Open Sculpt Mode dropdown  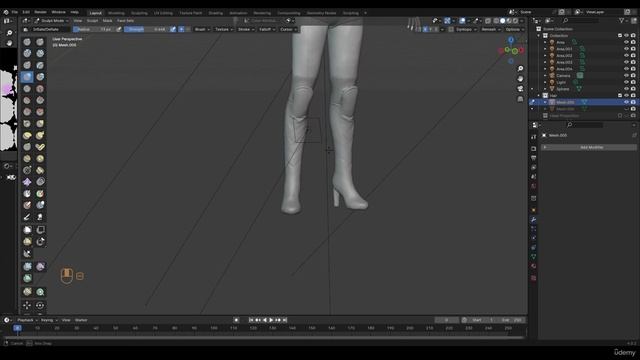pos(51,20)
